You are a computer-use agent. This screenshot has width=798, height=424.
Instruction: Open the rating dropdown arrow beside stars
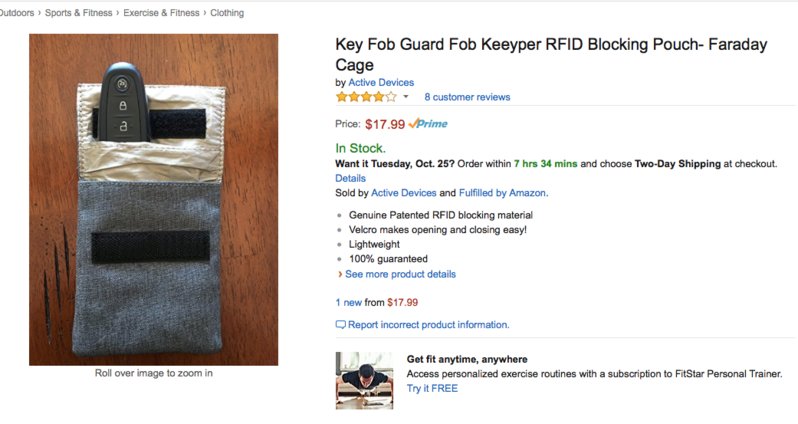406,97
